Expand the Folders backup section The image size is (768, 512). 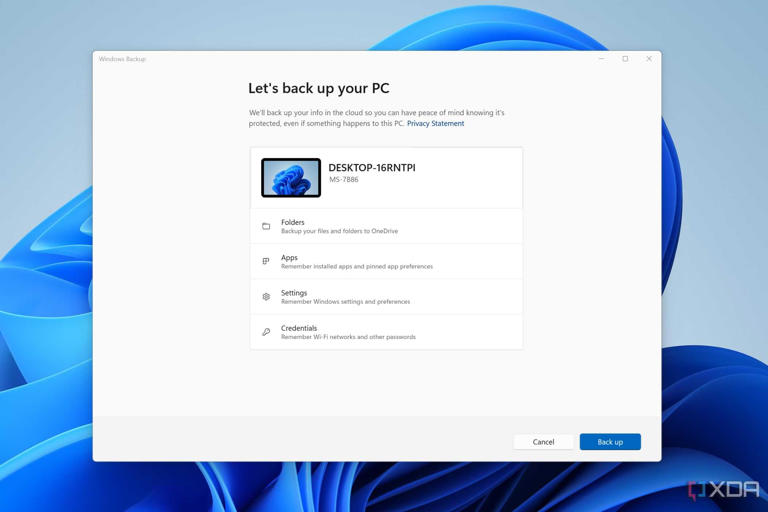point(386,226)
